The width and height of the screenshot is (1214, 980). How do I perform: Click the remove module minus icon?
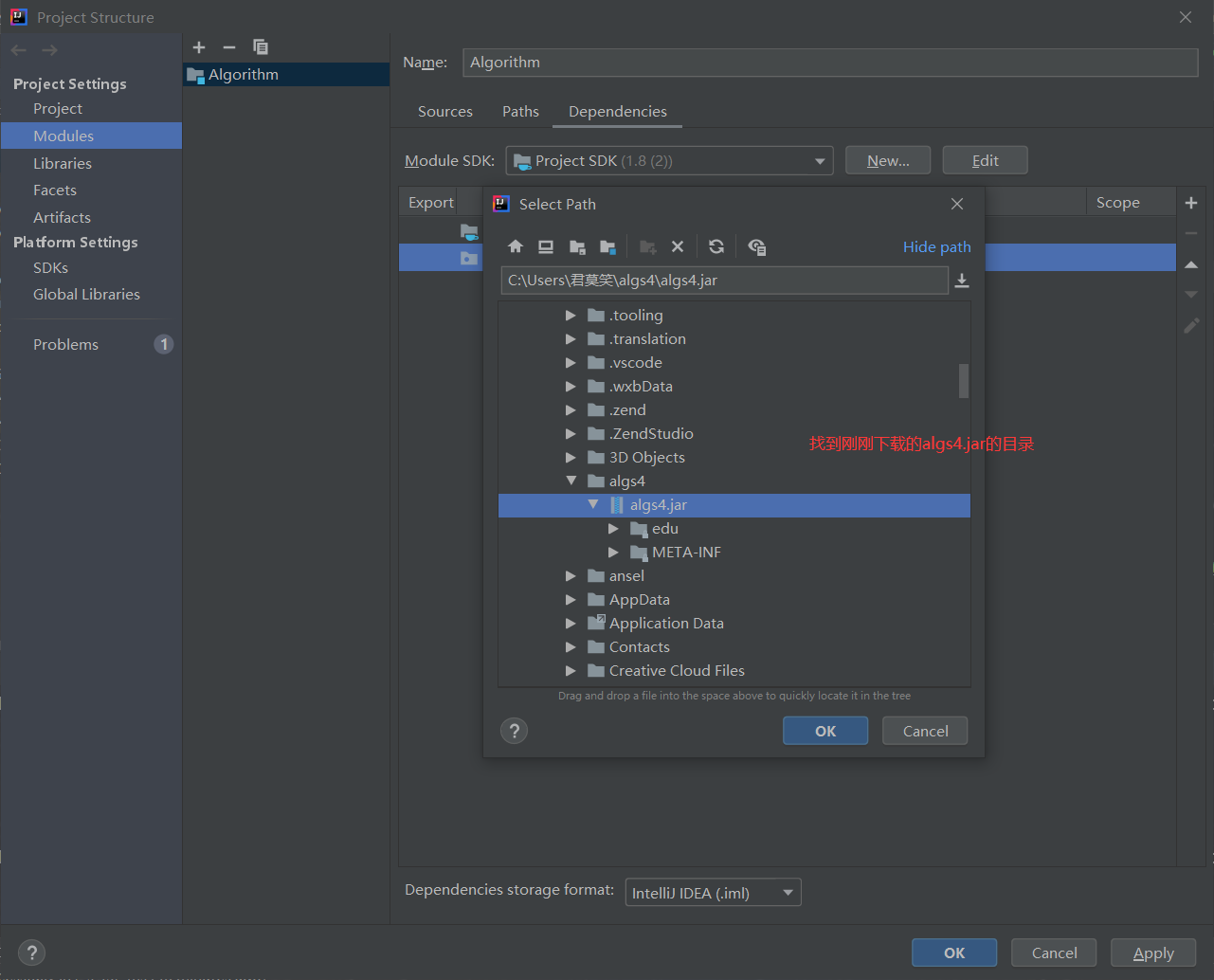click(229, 47)
